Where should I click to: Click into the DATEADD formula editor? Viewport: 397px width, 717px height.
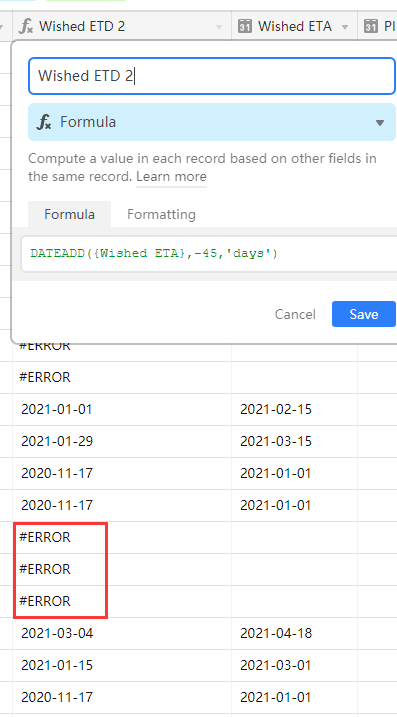click(209, 253)
